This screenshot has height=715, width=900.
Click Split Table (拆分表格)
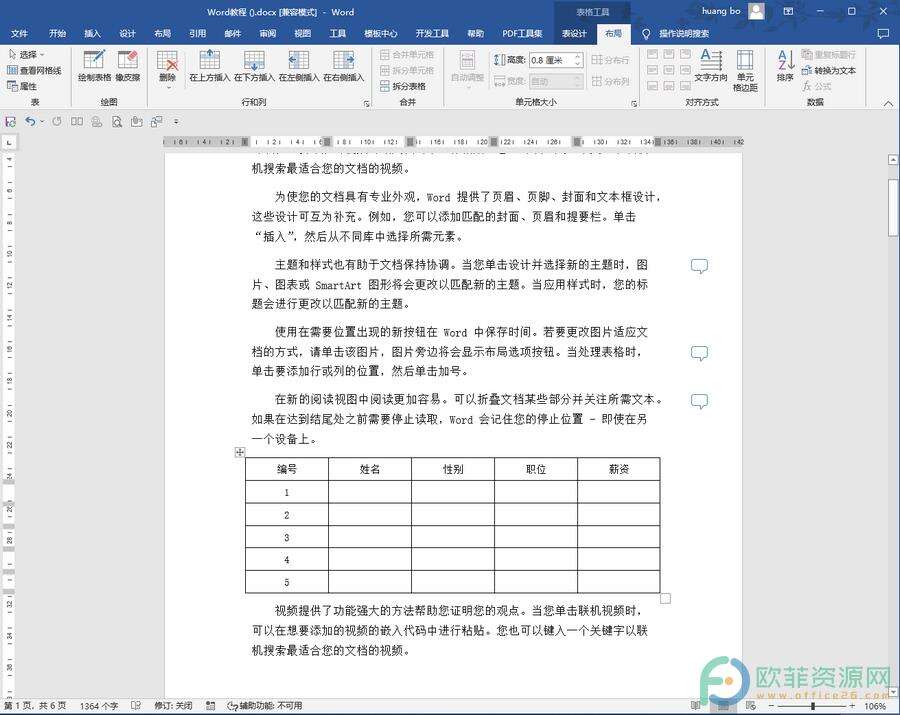coord(402,86)
